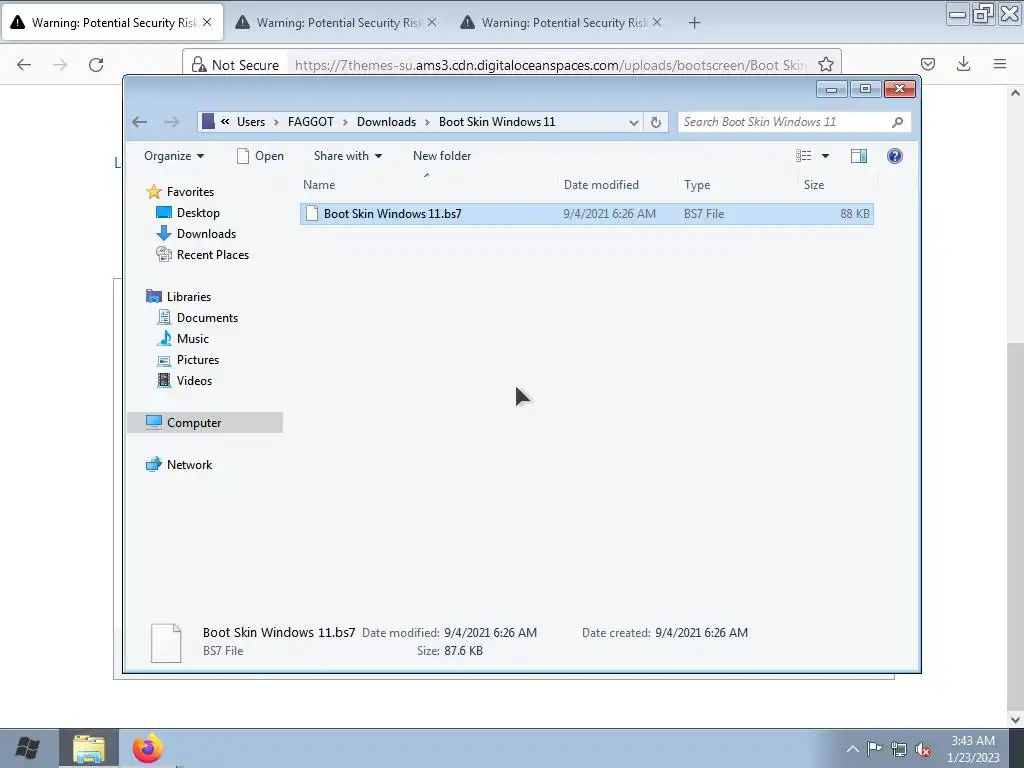
Task: Refresh the Boot Skin Windows 11 folder
Action: tap(656, 122)
